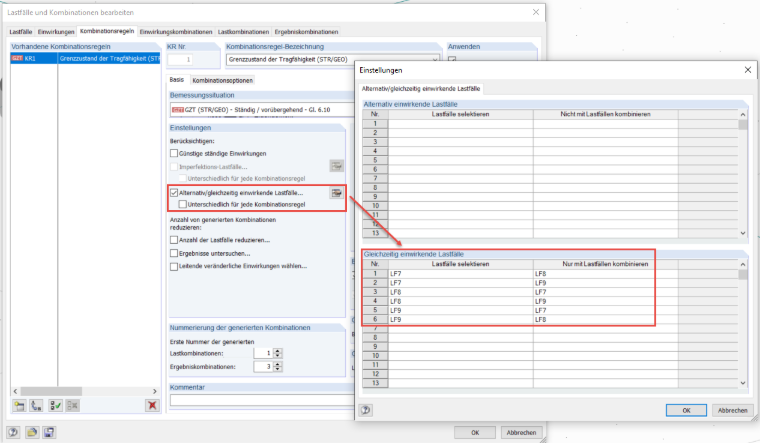Increase the Ergebniskombinationen starting number
760x443 pixels.
click(x=278, y=364)
